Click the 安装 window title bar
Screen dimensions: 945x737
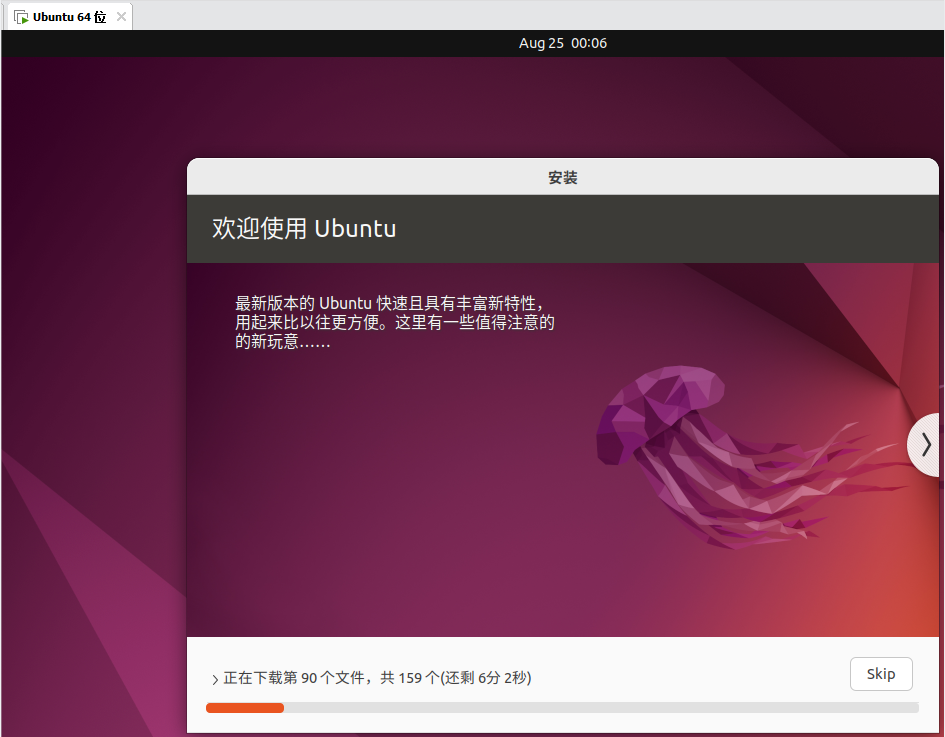tap(562, 177)
